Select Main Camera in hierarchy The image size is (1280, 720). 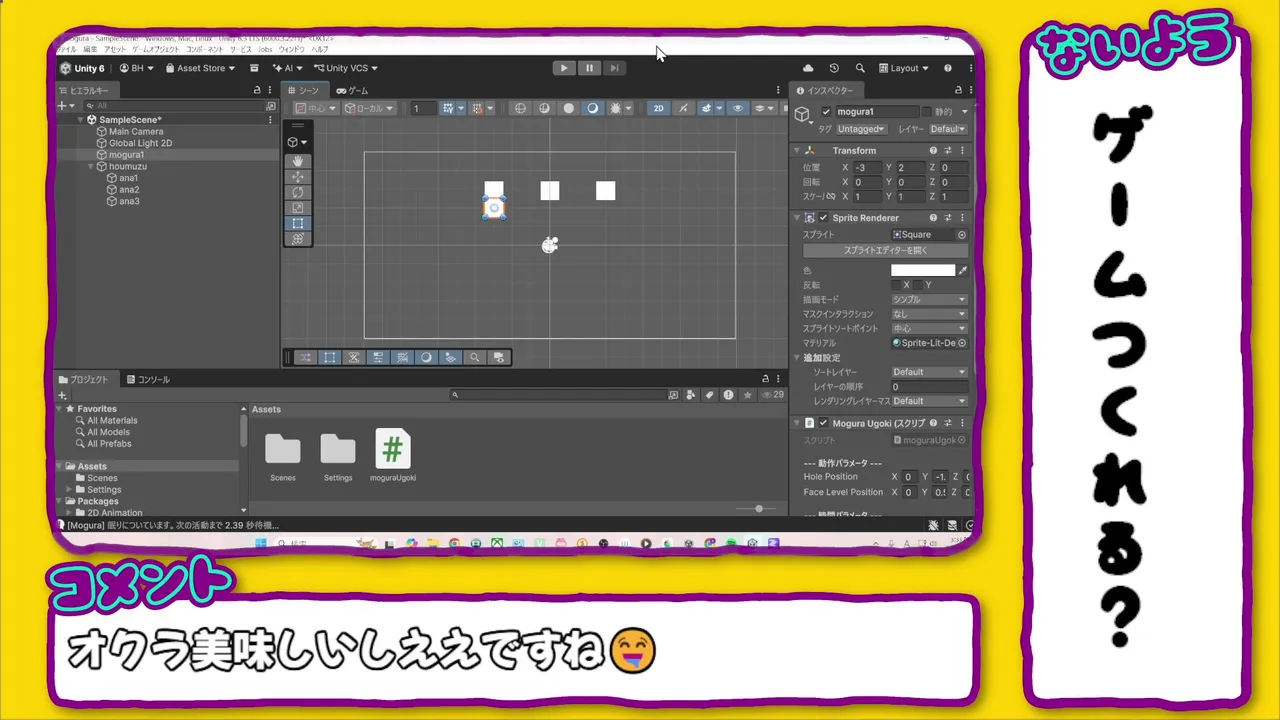tap(136, 132)
